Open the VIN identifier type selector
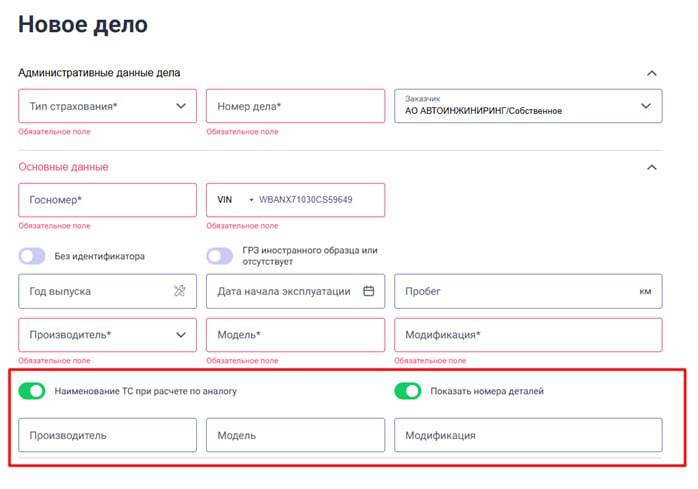Image resolution: width=698 pixels, height=489 pixels. coord(232,200)
